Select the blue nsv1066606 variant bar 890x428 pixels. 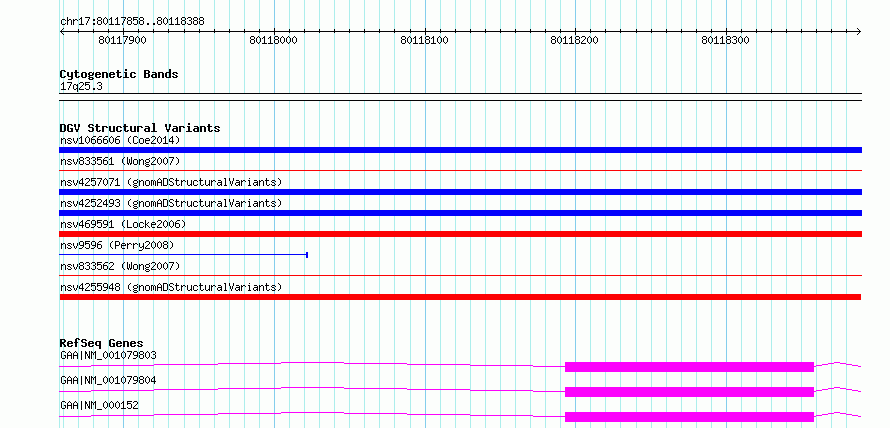tap(460, 150)
